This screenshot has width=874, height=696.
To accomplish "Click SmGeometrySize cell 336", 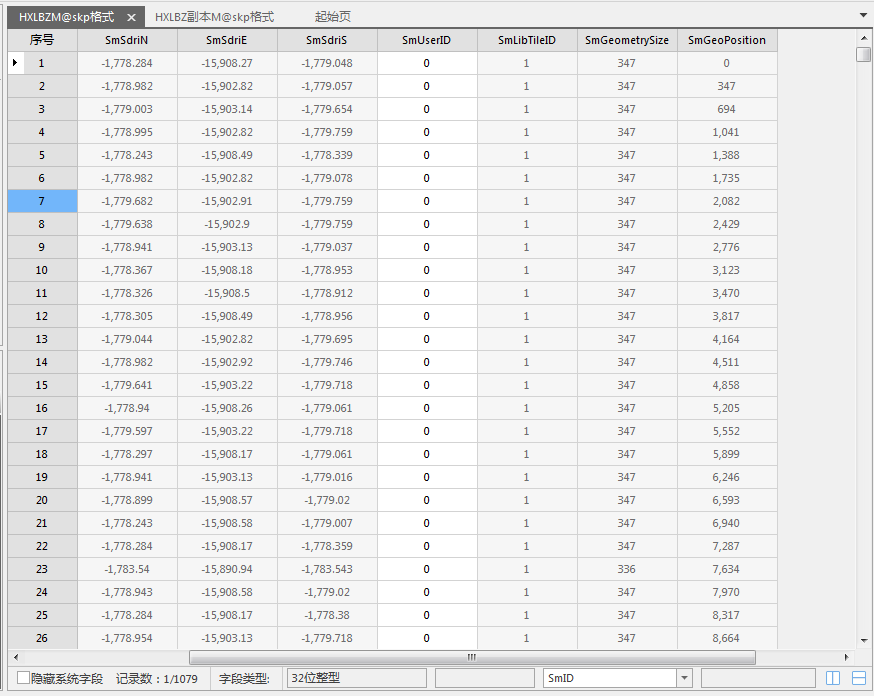I will click(627, 569).
